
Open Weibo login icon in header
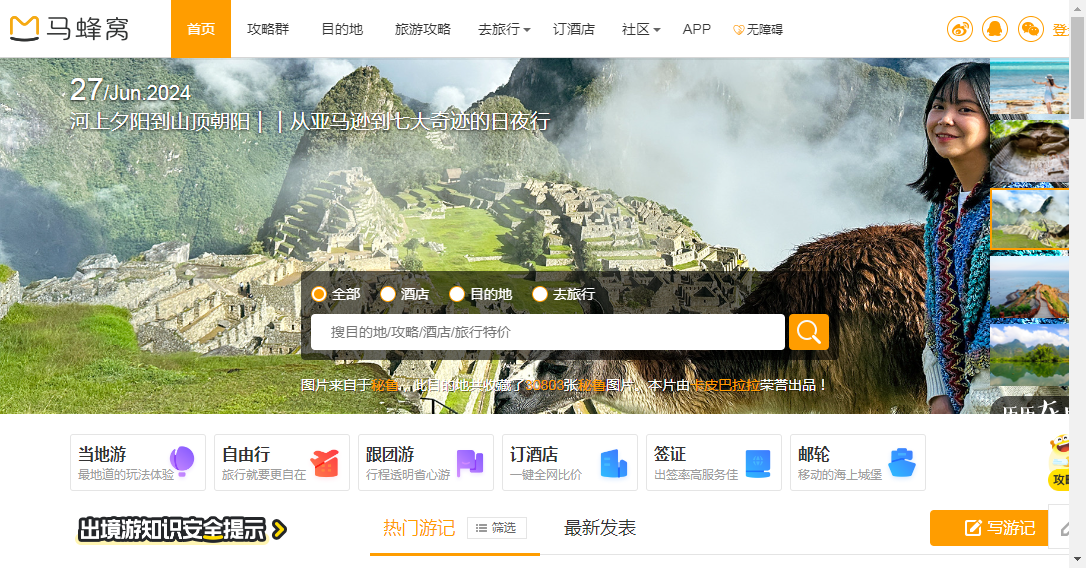pyautogui.click(x=960, y=29)
